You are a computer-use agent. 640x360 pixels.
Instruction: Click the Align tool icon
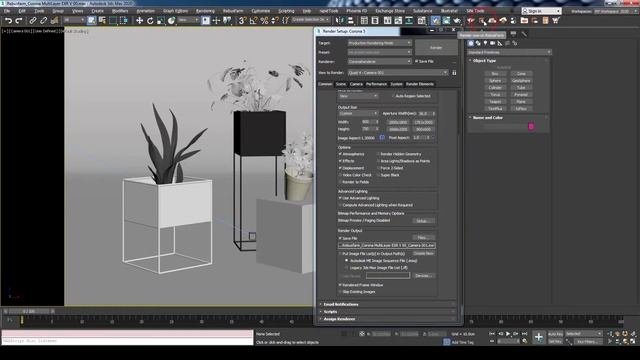(350, 20)
